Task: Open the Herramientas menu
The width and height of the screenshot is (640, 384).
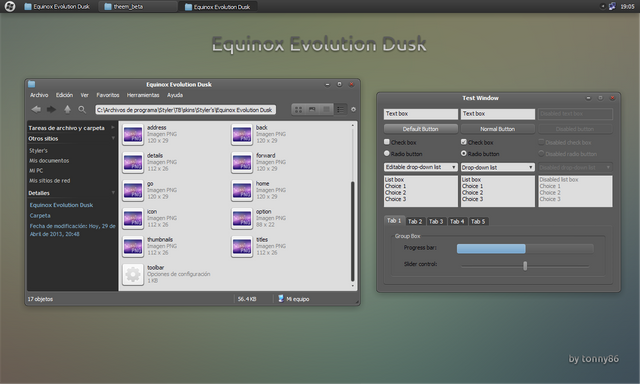Action: [x=143, y=95]
